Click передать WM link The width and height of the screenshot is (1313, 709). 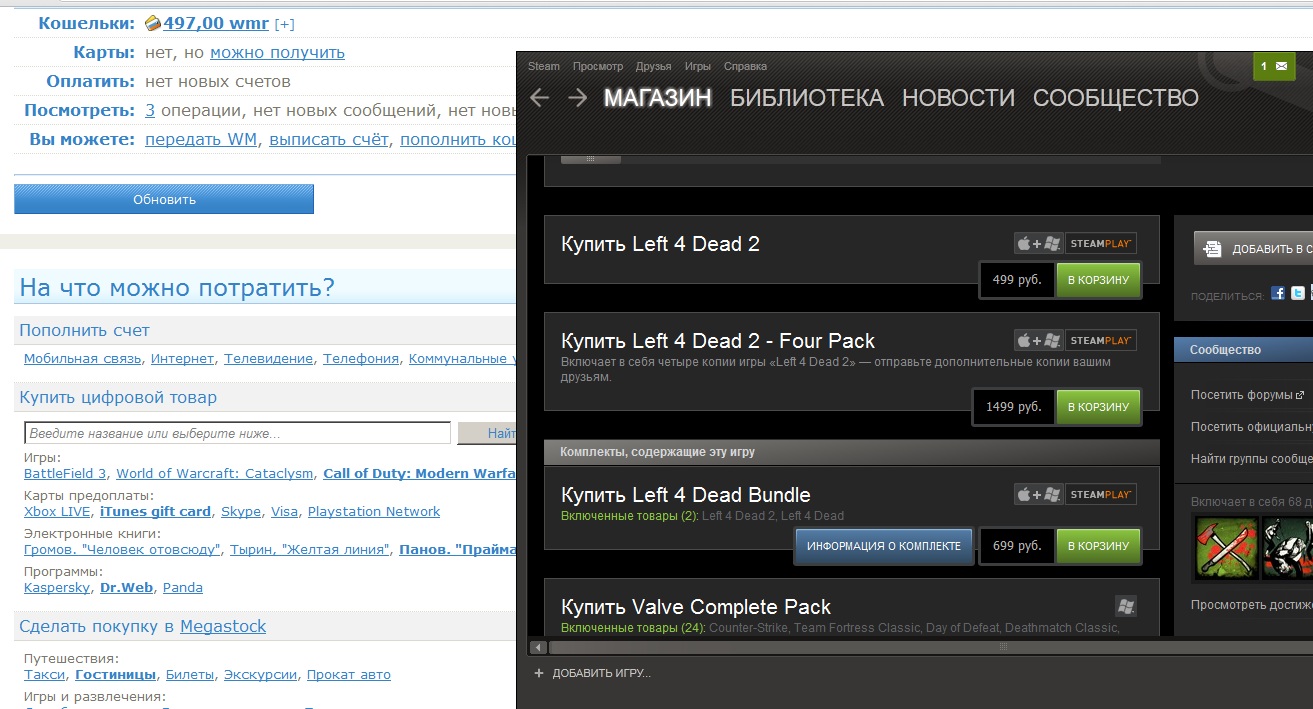pos(201,139)
